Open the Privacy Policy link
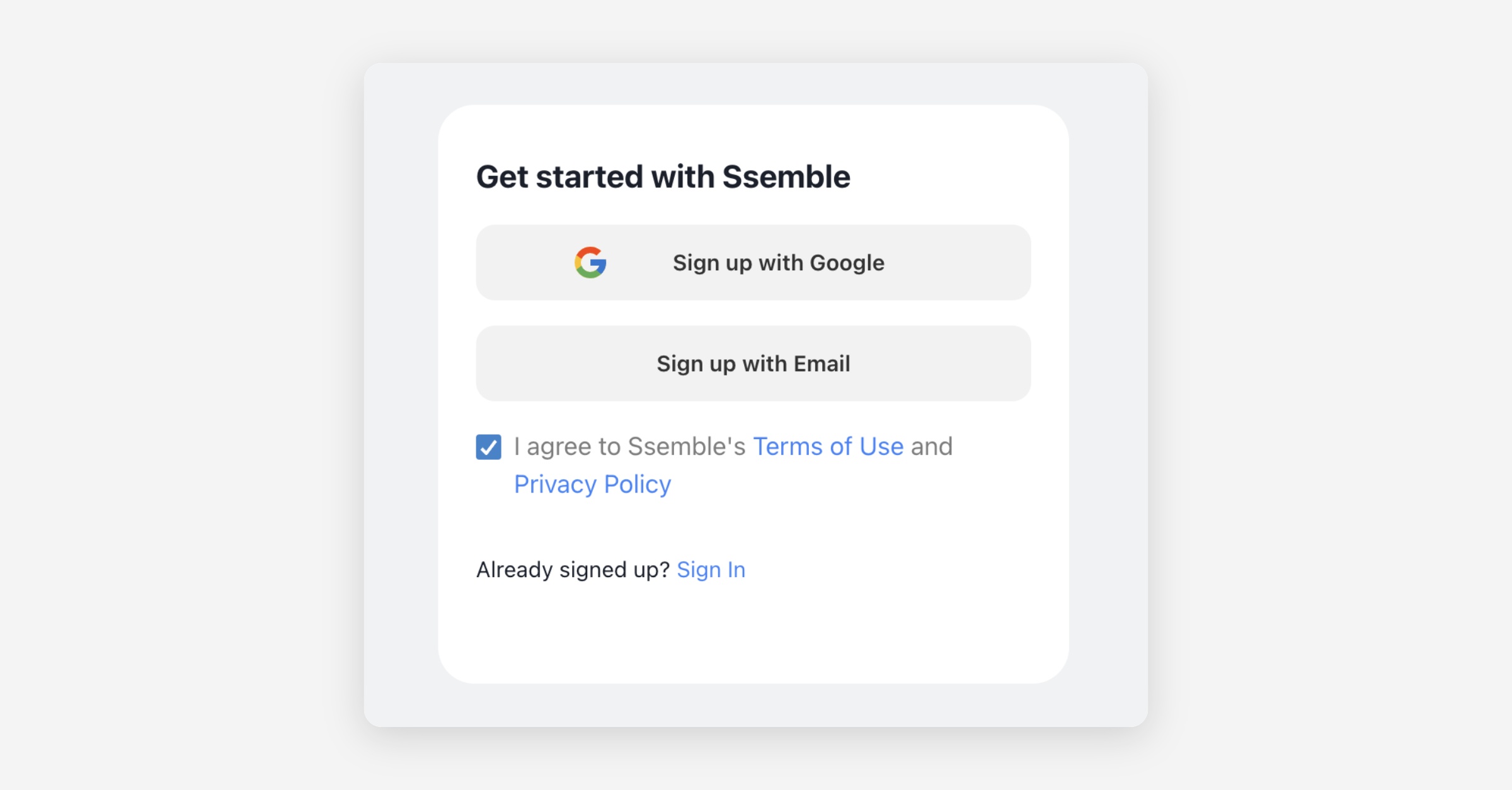This screenshot has width=1512, height=790. point(592,484)
